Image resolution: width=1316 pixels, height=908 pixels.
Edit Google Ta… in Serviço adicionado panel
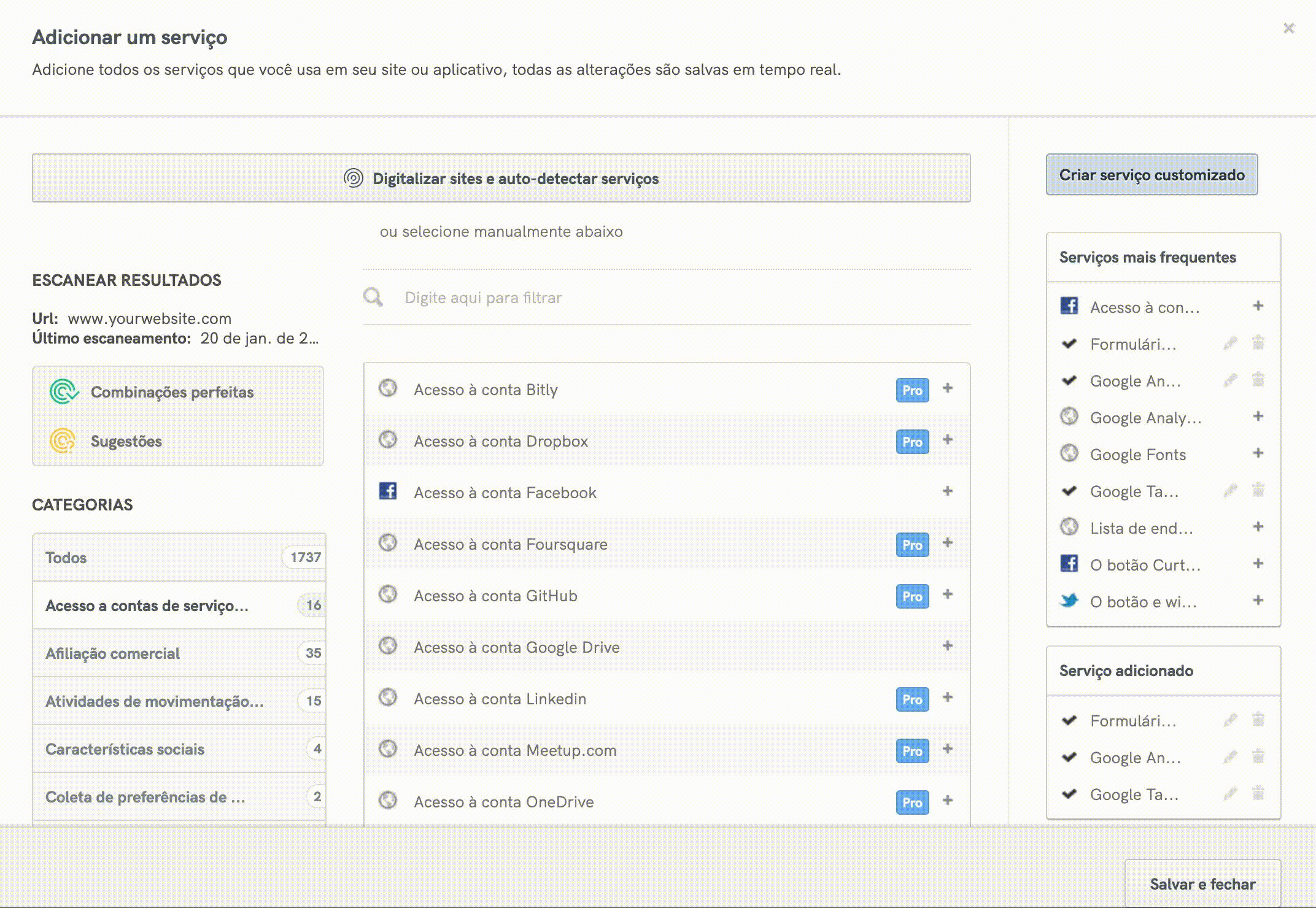pos(1230,794)
